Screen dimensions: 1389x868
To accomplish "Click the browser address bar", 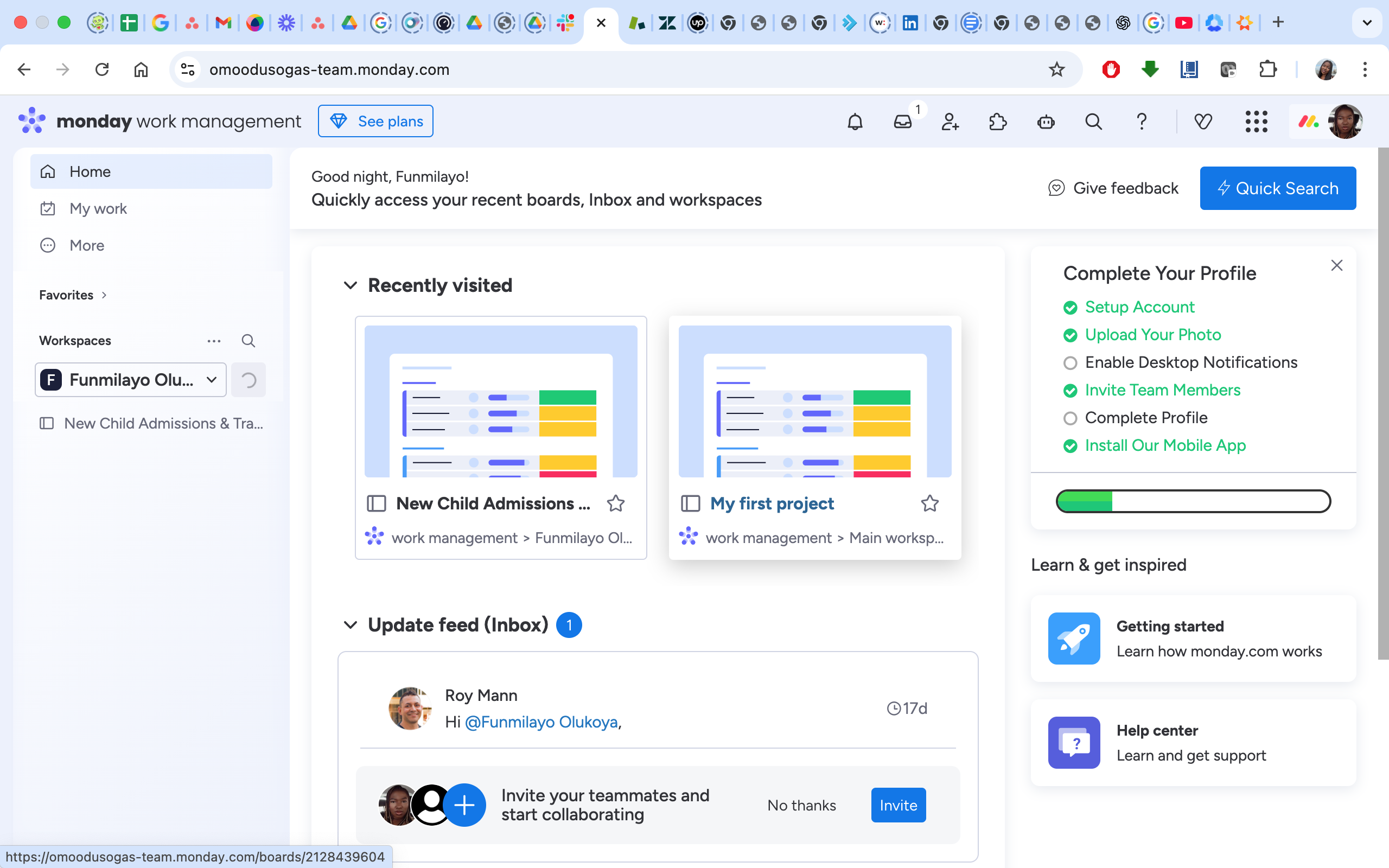I will [x=625, y=69].
